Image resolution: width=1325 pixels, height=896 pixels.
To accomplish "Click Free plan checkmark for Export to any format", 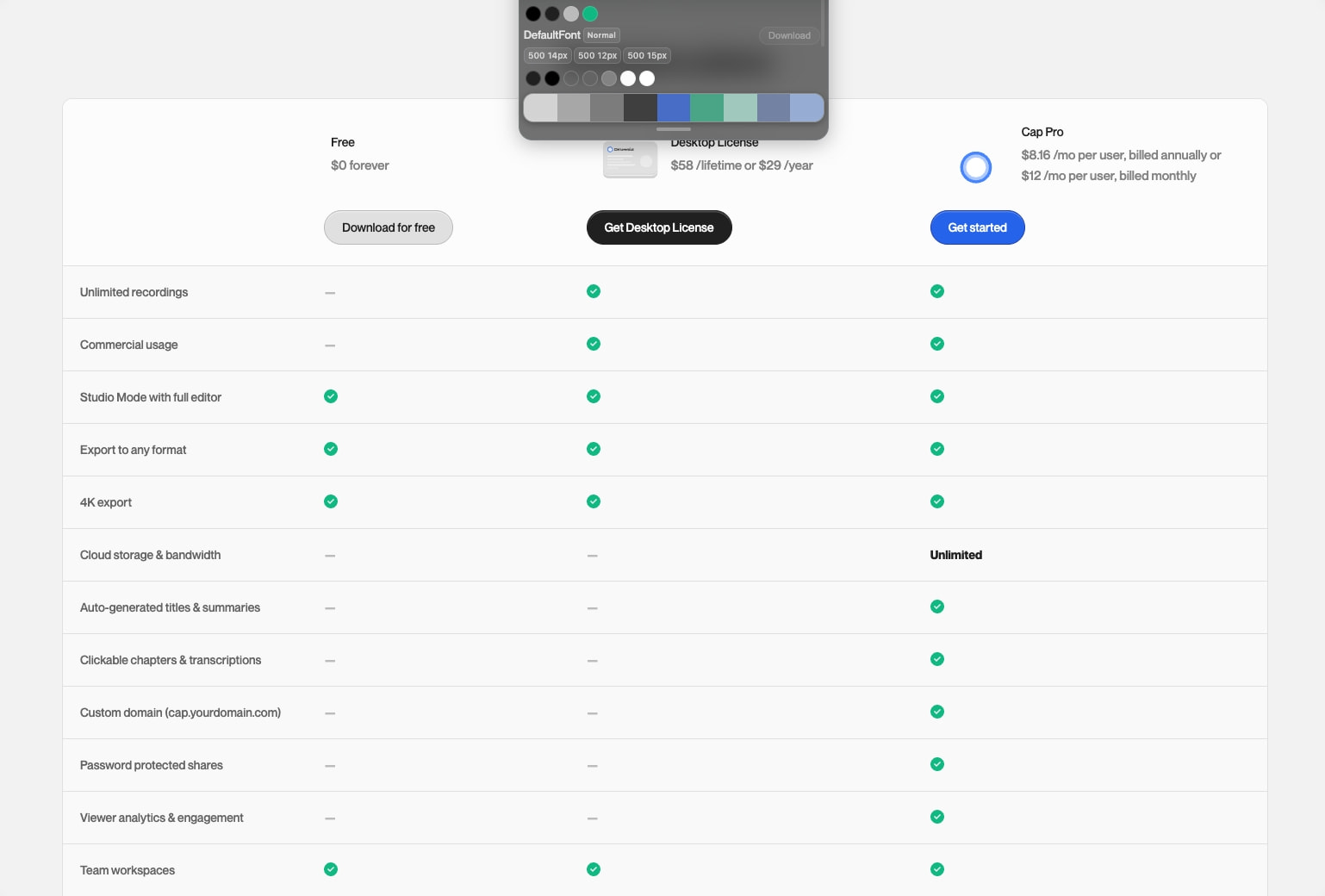I will click(331, 449).
